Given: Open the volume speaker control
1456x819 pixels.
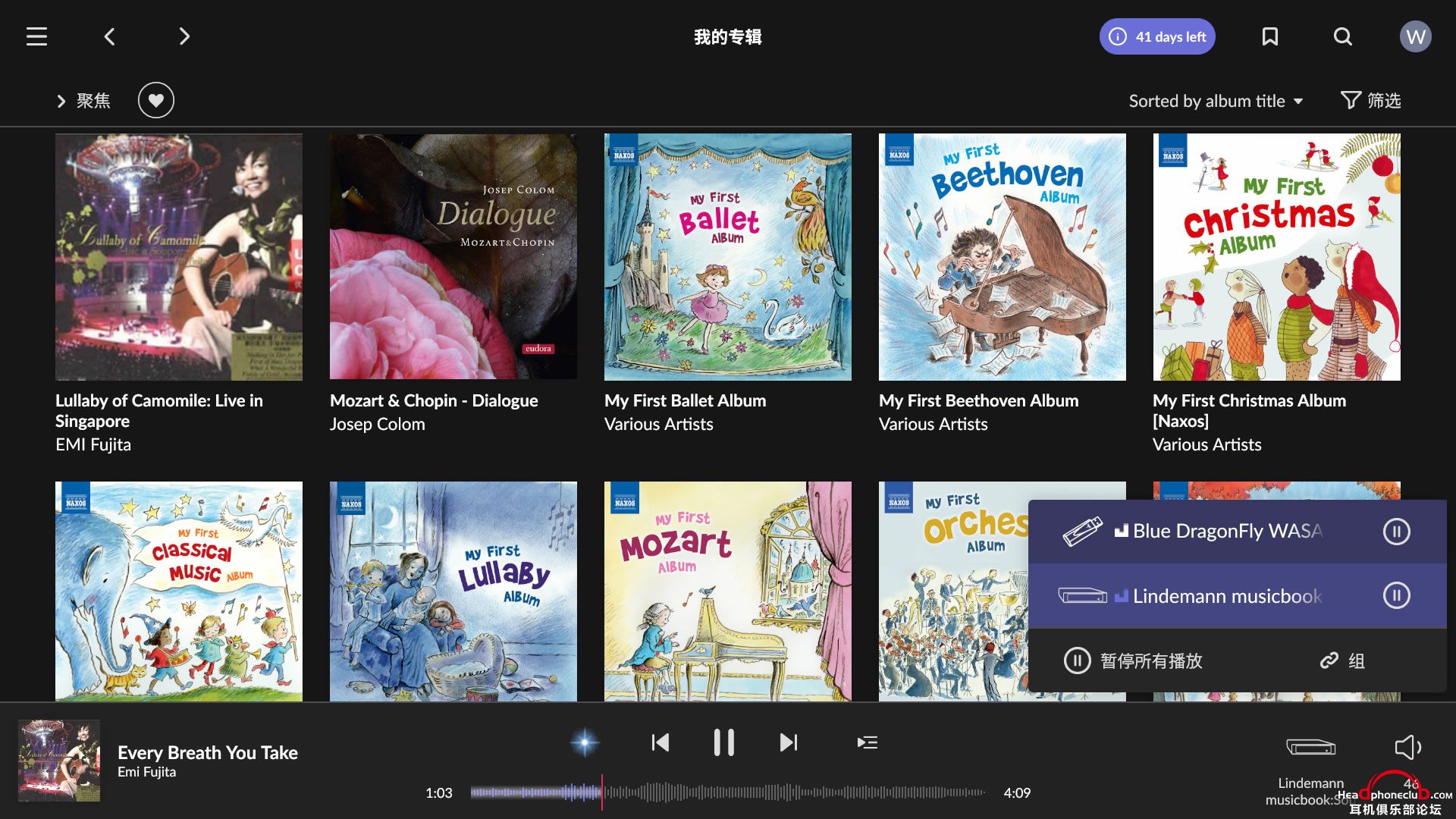Looking at the screenshot, I should click(x=1407, y=747).
